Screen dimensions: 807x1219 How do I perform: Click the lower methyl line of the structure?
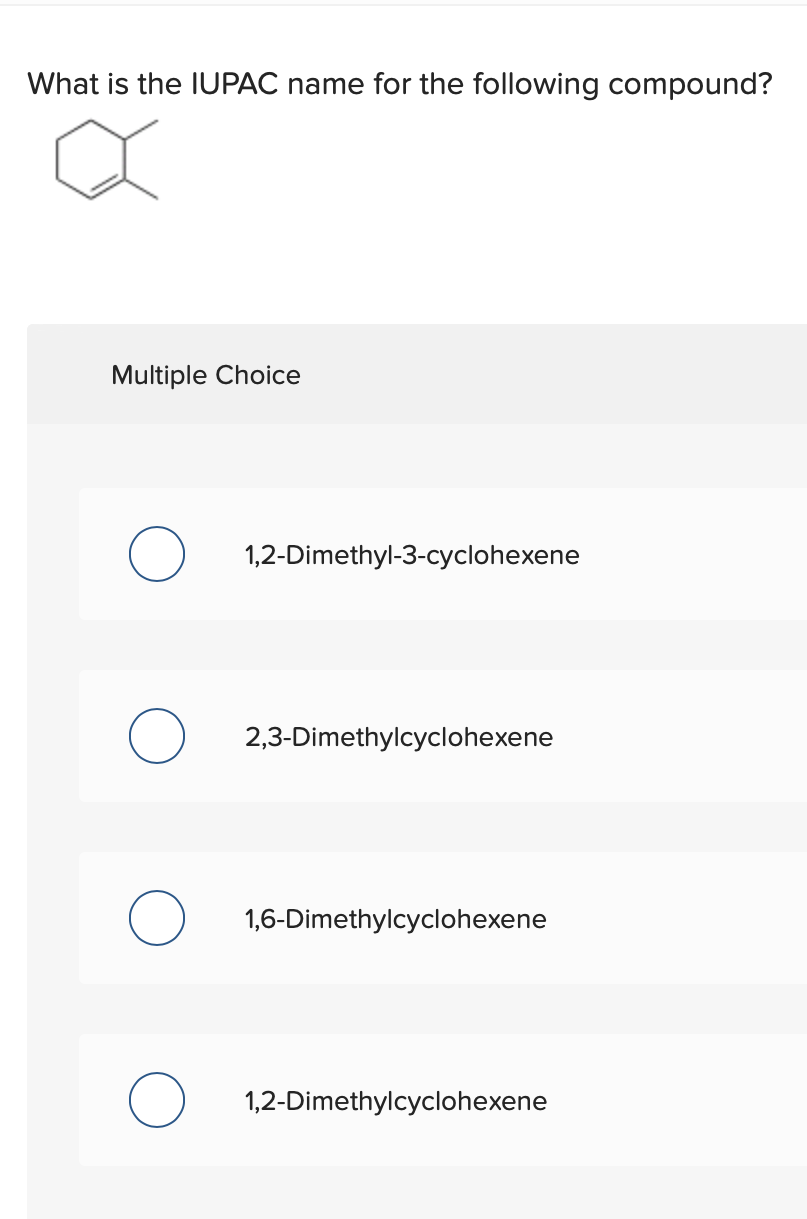tap(142, 188)
